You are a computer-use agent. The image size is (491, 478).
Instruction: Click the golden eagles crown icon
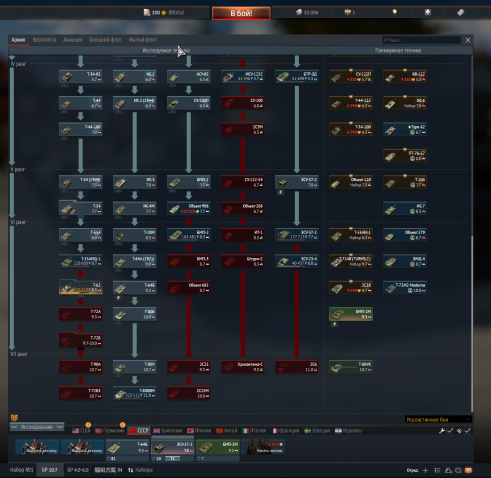[349, 12]
